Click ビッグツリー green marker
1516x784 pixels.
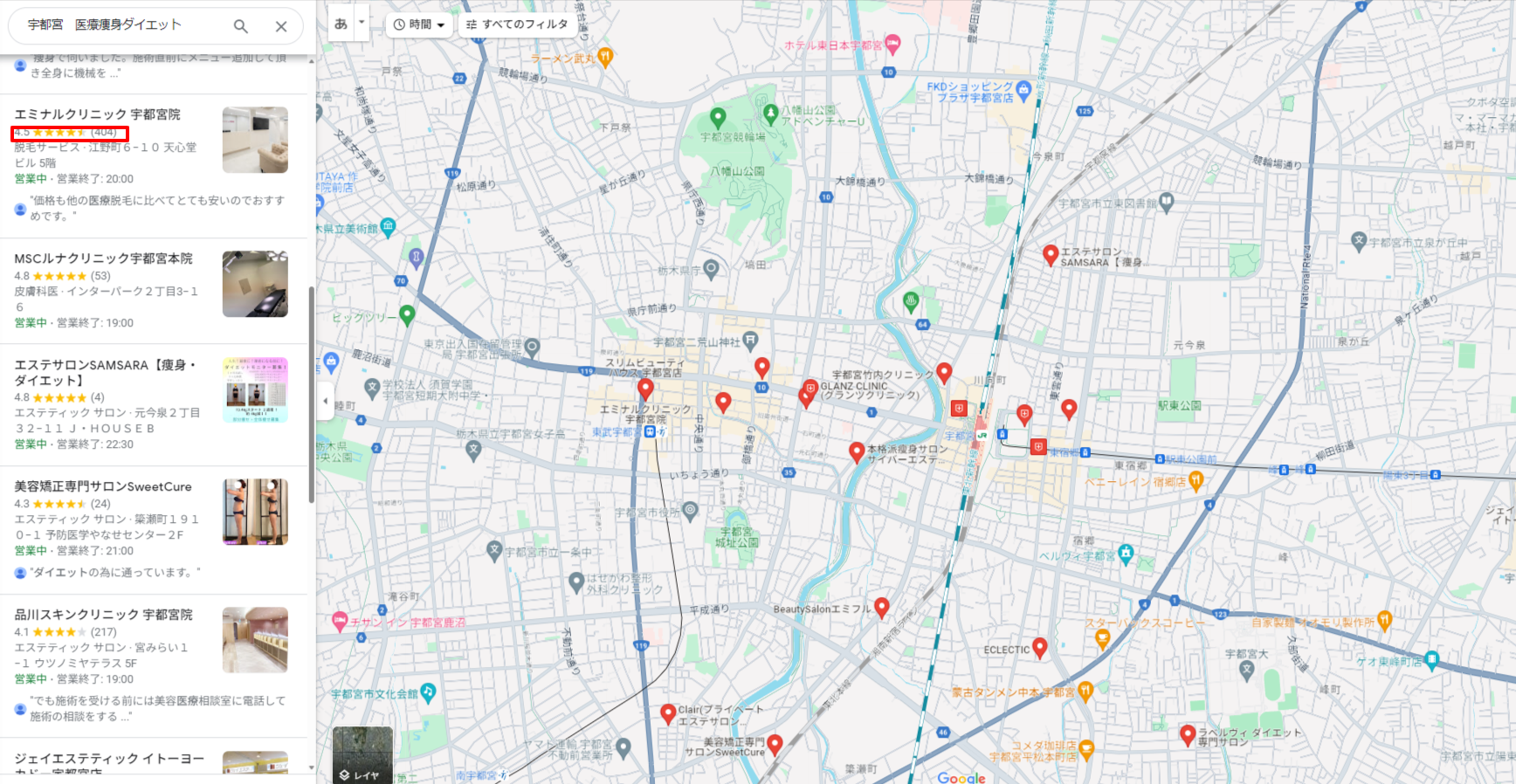407,315
